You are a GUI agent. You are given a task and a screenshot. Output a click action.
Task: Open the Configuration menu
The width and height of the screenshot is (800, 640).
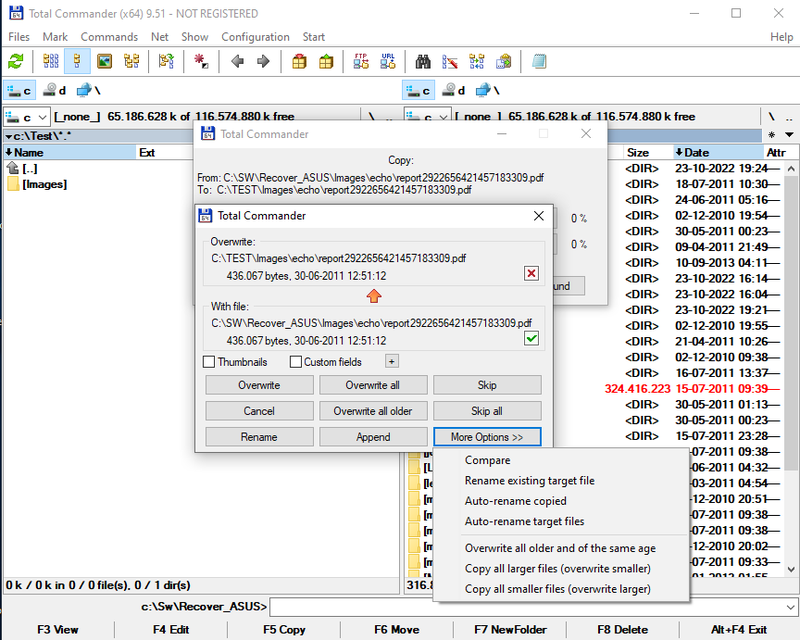pyautogui.click(x=255, y=37)
